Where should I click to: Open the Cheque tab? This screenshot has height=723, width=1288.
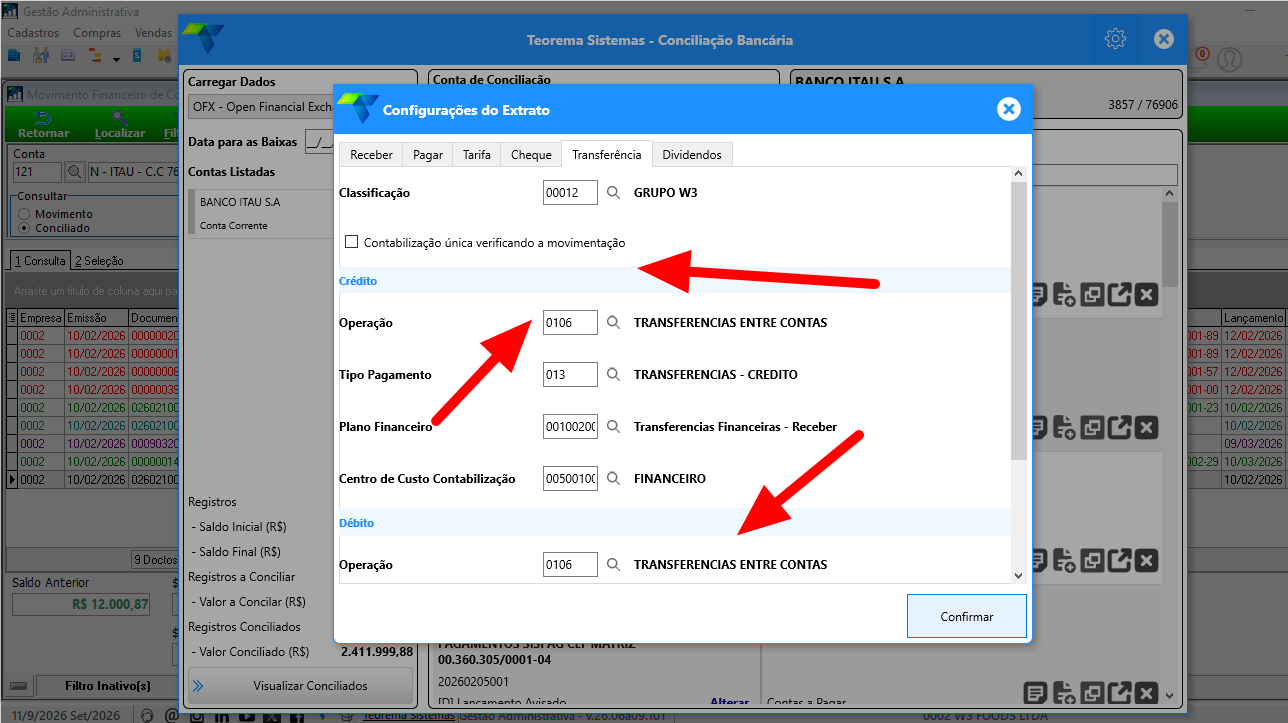pyautogui.click(x=531, y=155)
